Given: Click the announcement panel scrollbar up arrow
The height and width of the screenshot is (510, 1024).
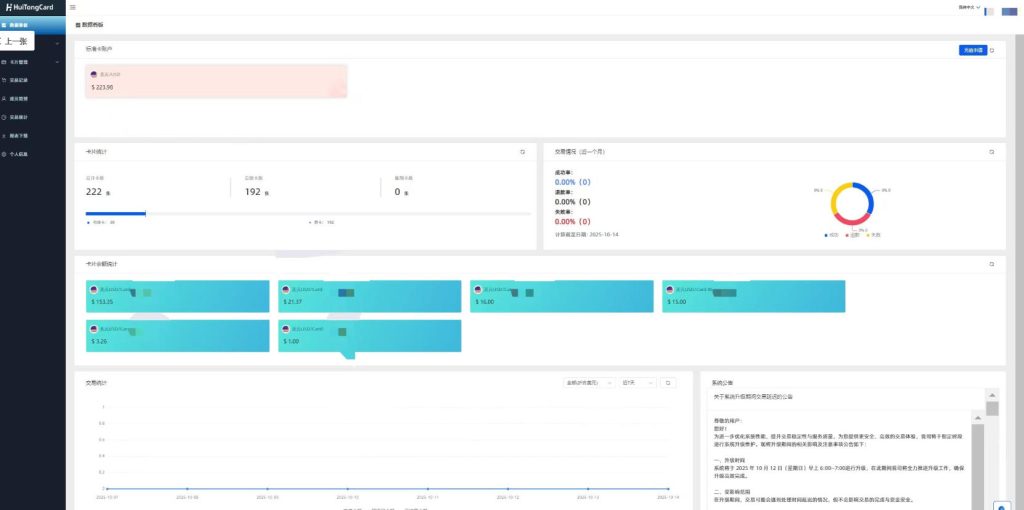Looking at the screenshot, I should coord(992,395).
